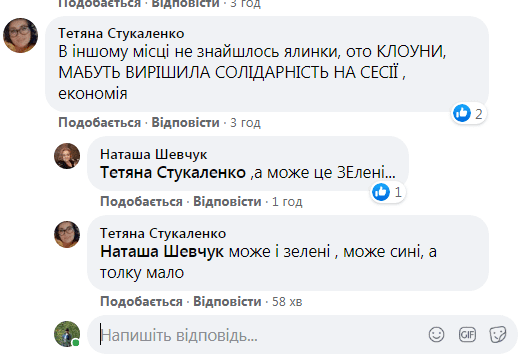Open Тетяна Стукаленко's avatar on her reply

[x=67, y=234]
